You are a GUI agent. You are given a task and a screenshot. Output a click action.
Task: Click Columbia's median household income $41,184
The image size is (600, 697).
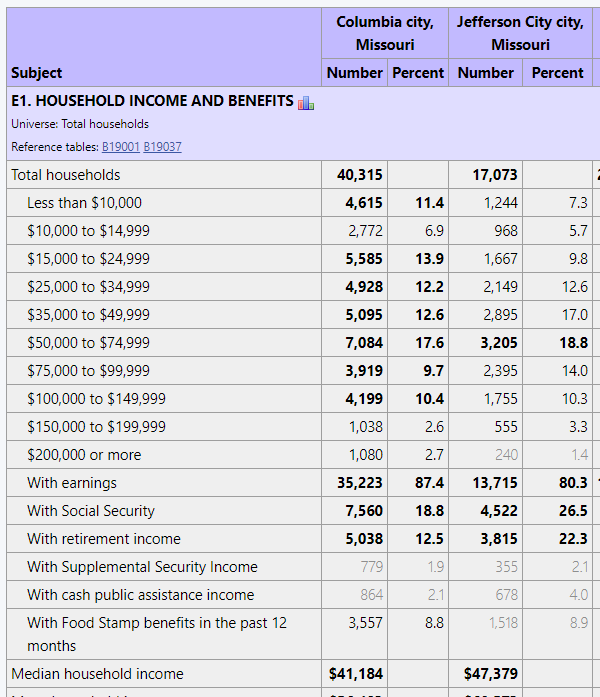(x=356, y=674)
